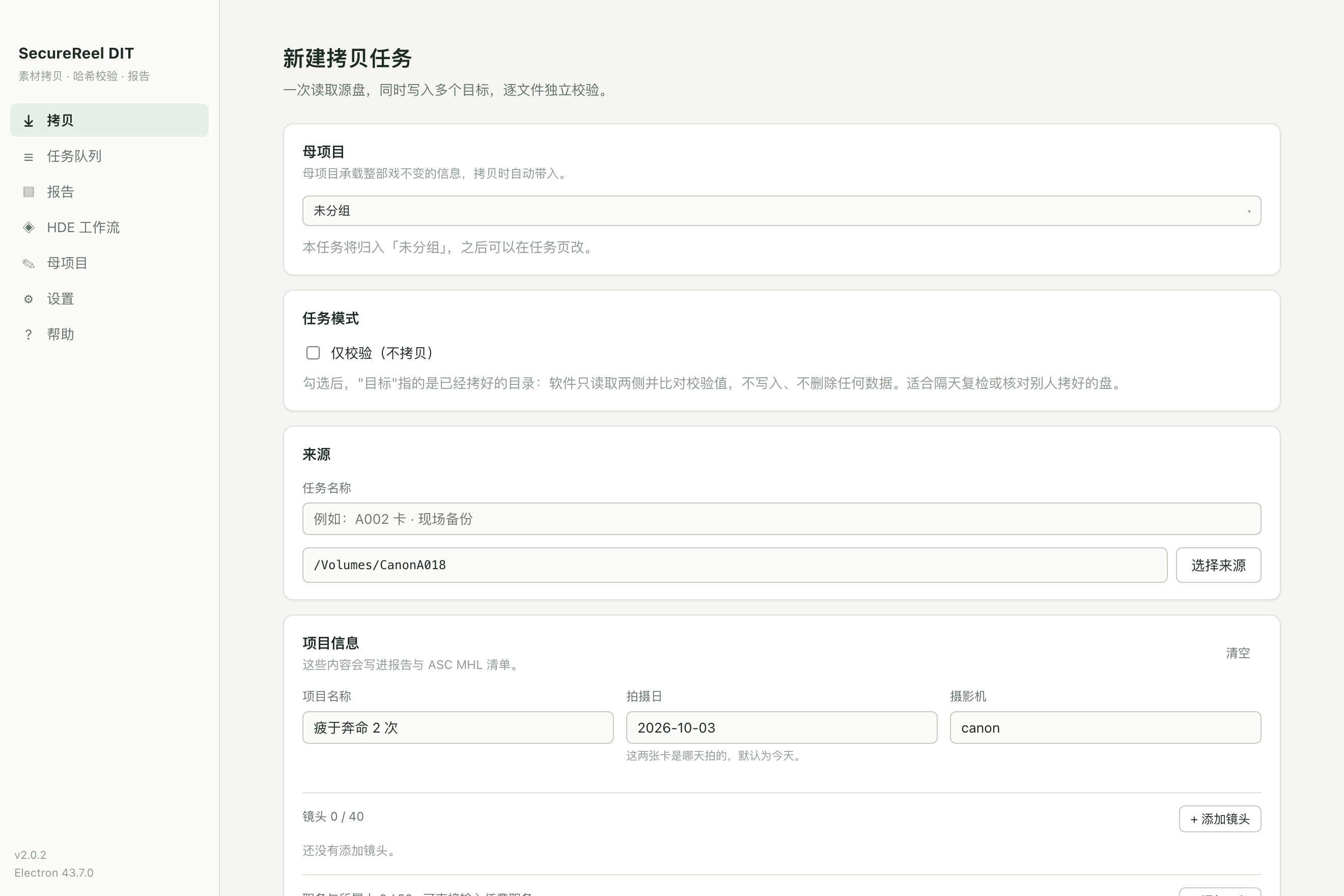Click the + 添加镜头 button
Image resolution: width=1344 pixels, height=896 pixels.
tap(1220, 819)
